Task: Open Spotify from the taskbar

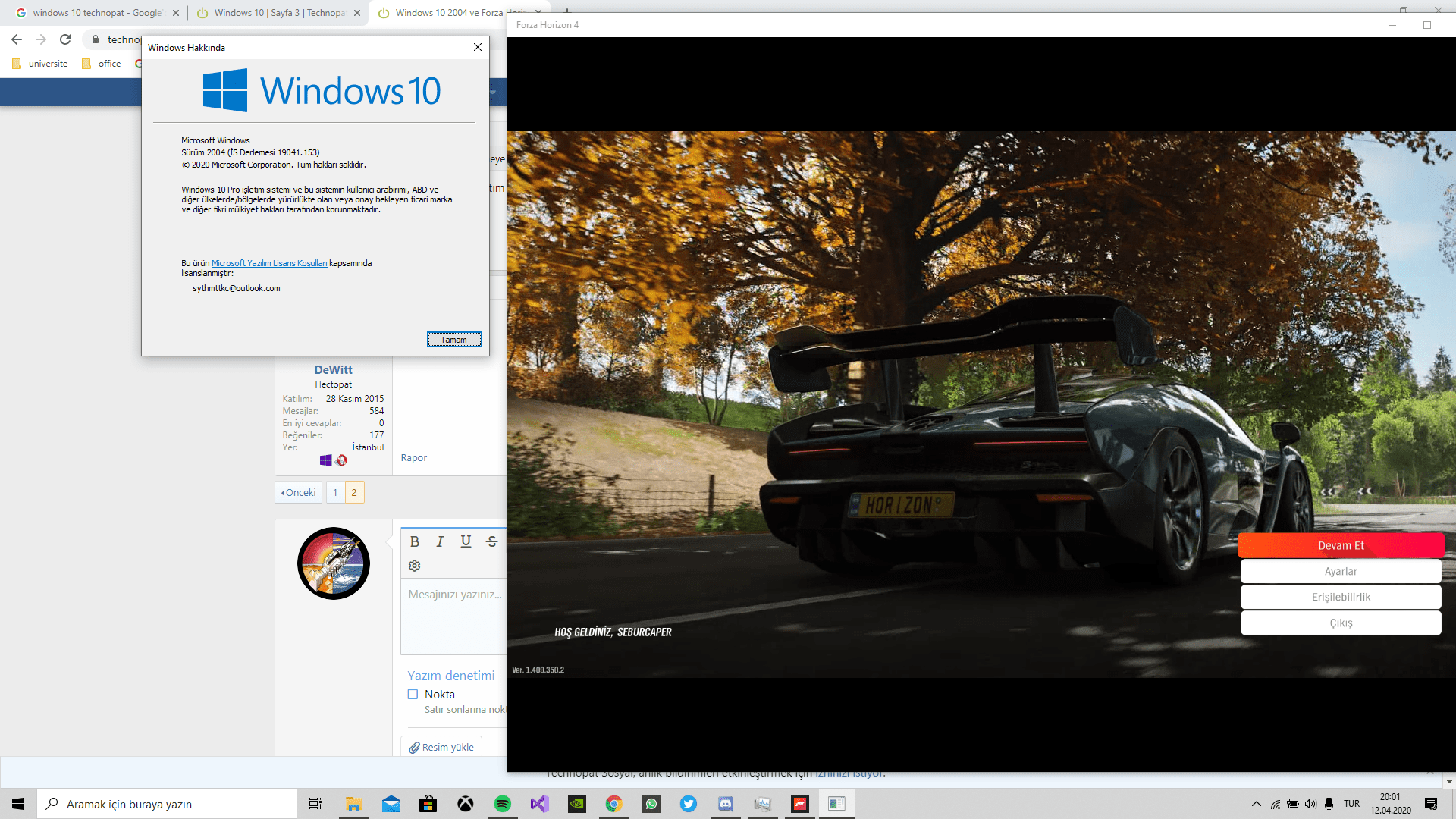Action: coord(502,804)
